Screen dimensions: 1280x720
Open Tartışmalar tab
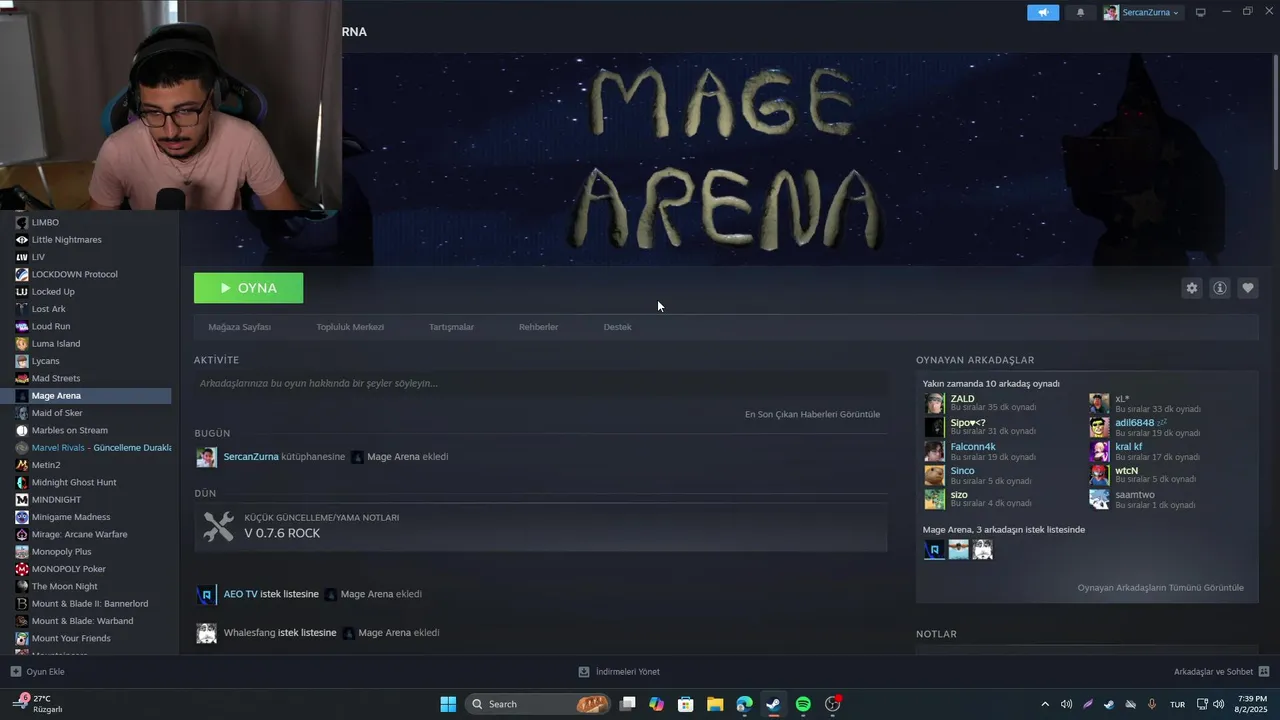[451, 327]
